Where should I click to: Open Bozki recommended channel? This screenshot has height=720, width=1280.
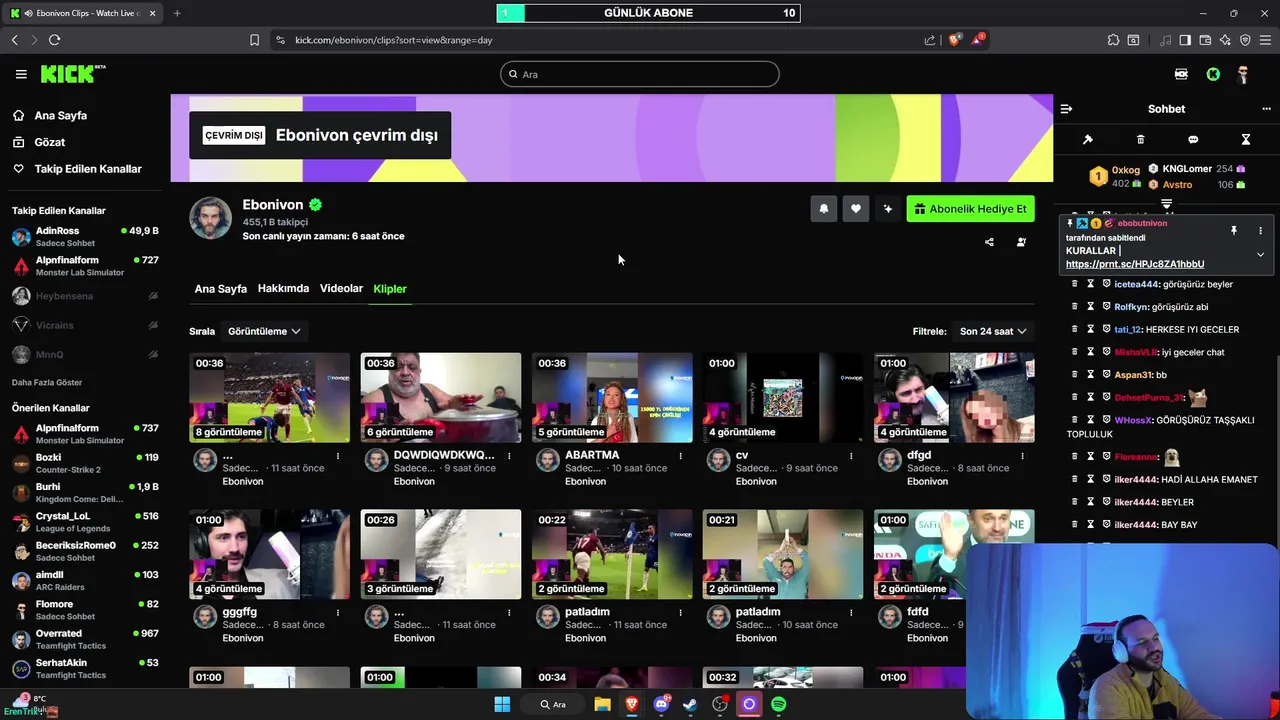85,463
